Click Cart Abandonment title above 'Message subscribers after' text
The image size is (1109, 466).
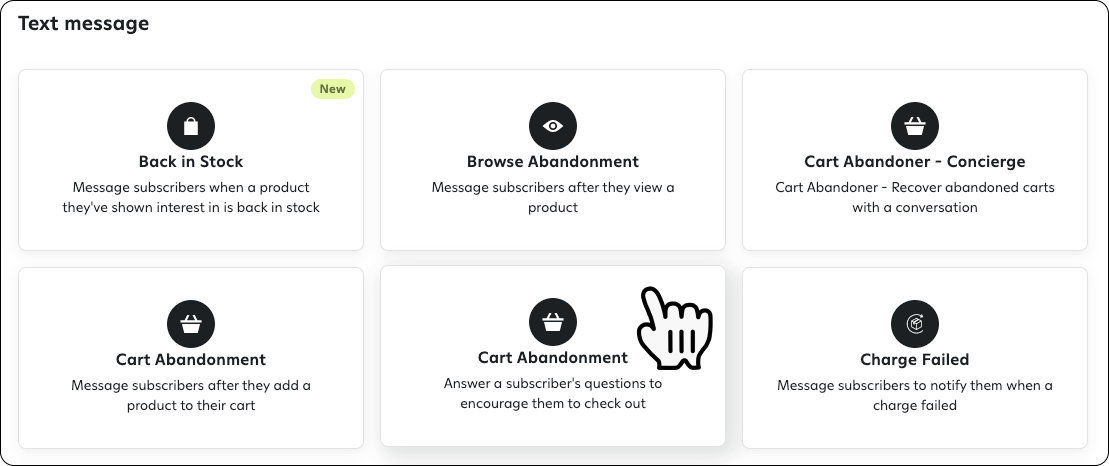191,359
